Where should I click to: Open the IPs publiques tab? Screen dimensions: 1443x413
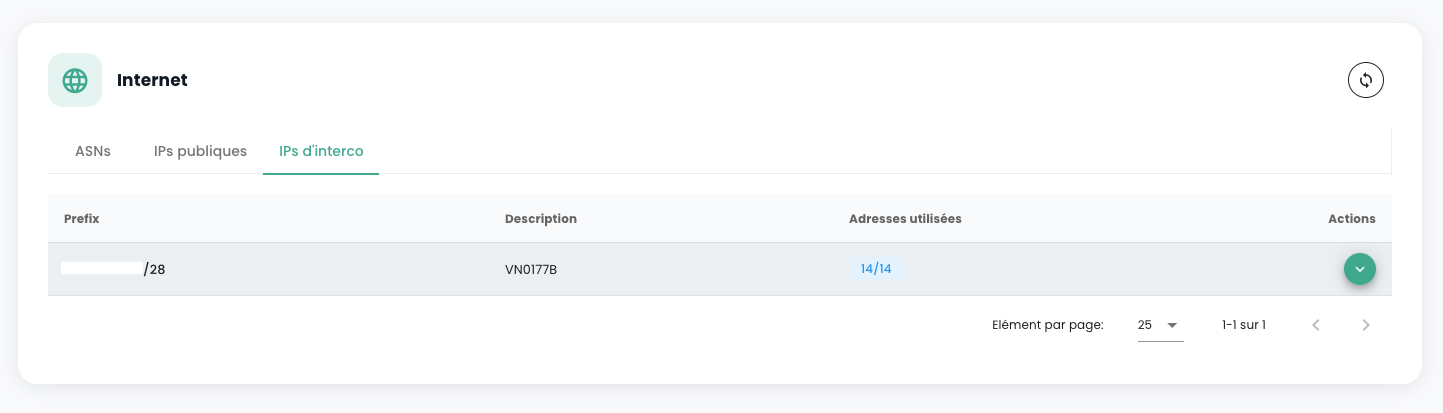200,151
